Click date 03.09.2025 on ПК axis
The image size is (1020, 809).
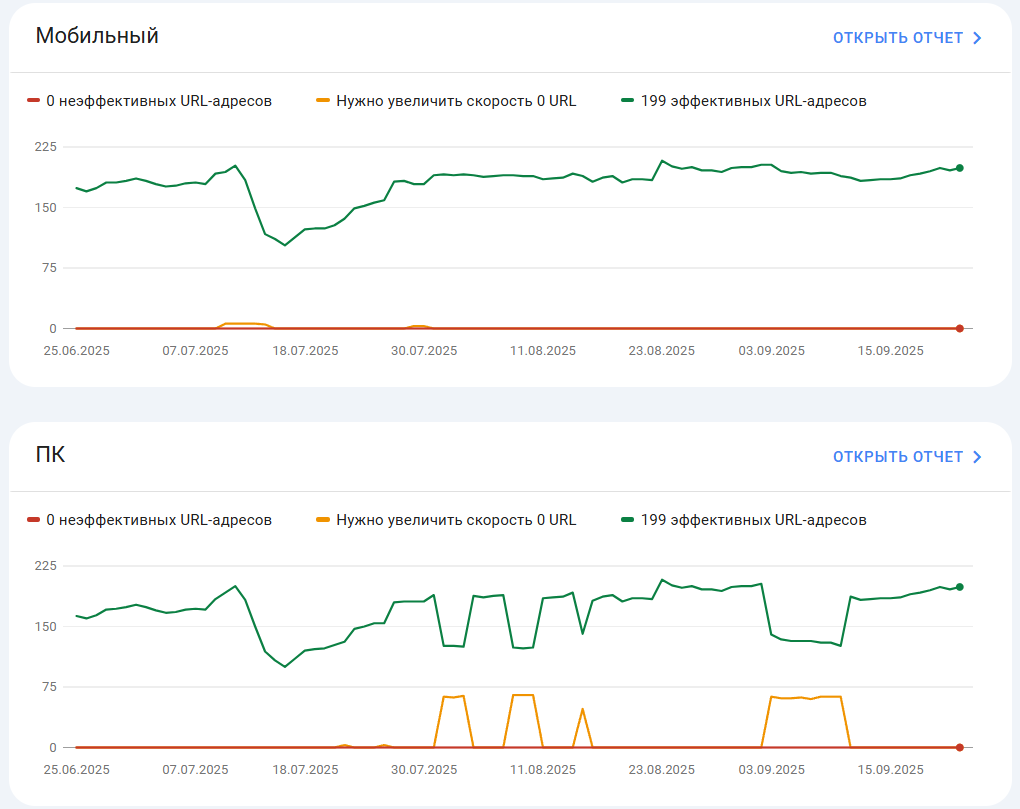click(x=772, y=769)
